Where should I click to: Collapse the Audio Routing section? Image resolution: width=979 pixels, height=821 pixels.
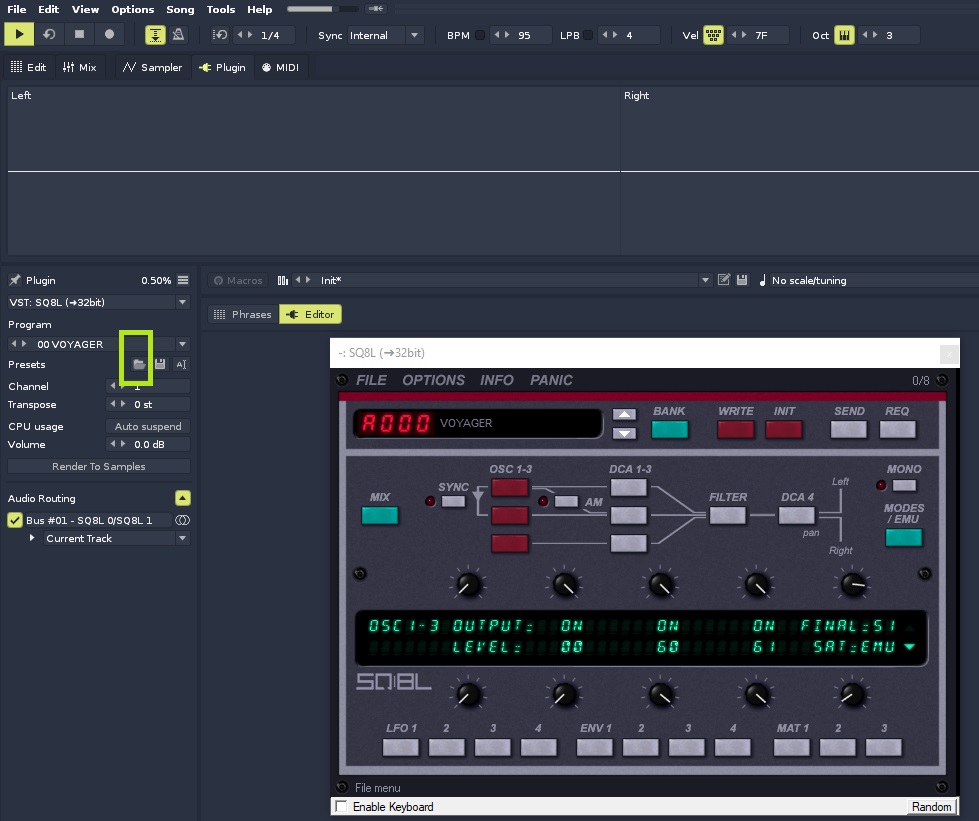tap(182, 498)
